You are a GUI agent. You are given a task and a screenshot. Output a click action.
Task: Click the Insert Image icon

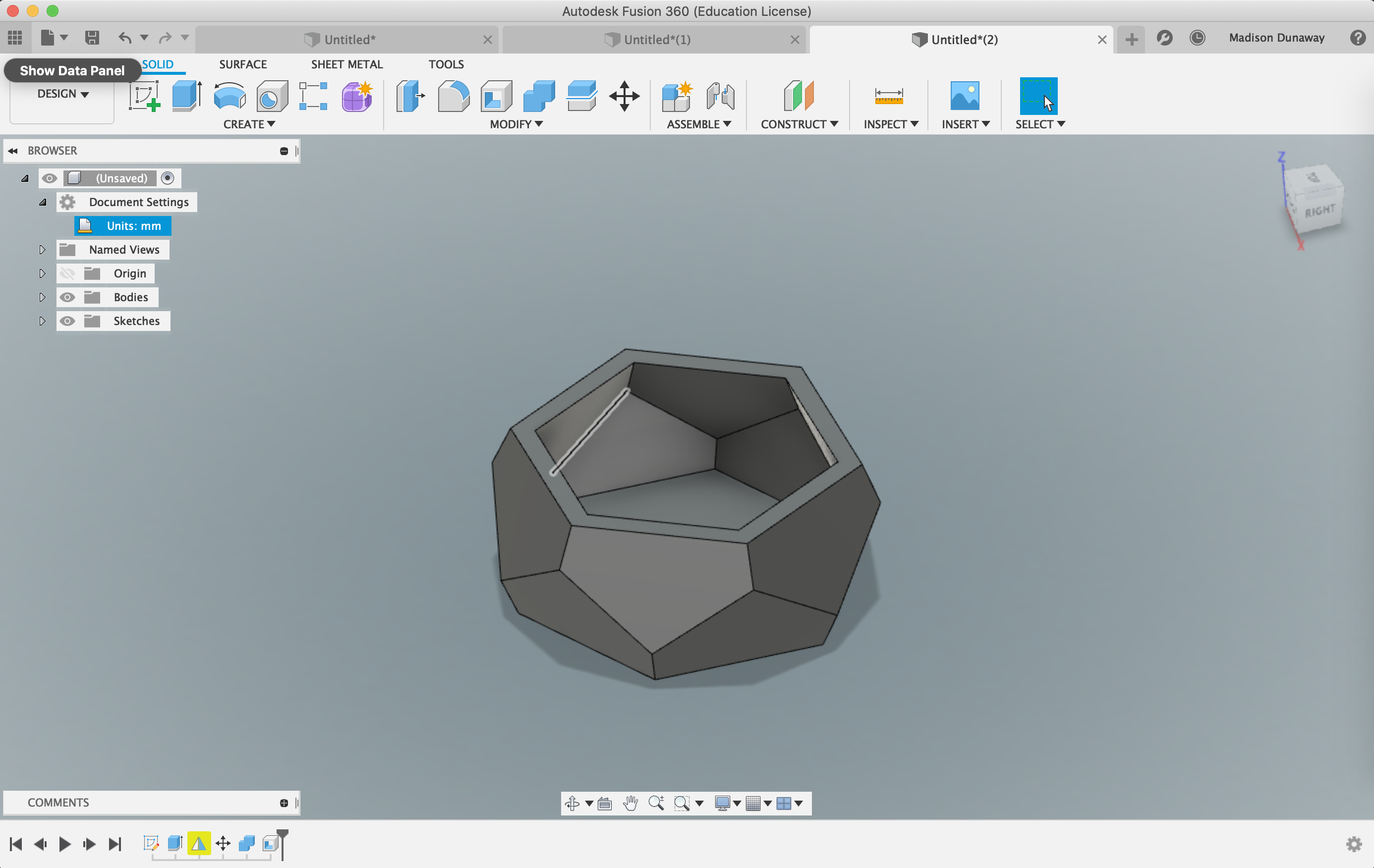pos(964,96)
